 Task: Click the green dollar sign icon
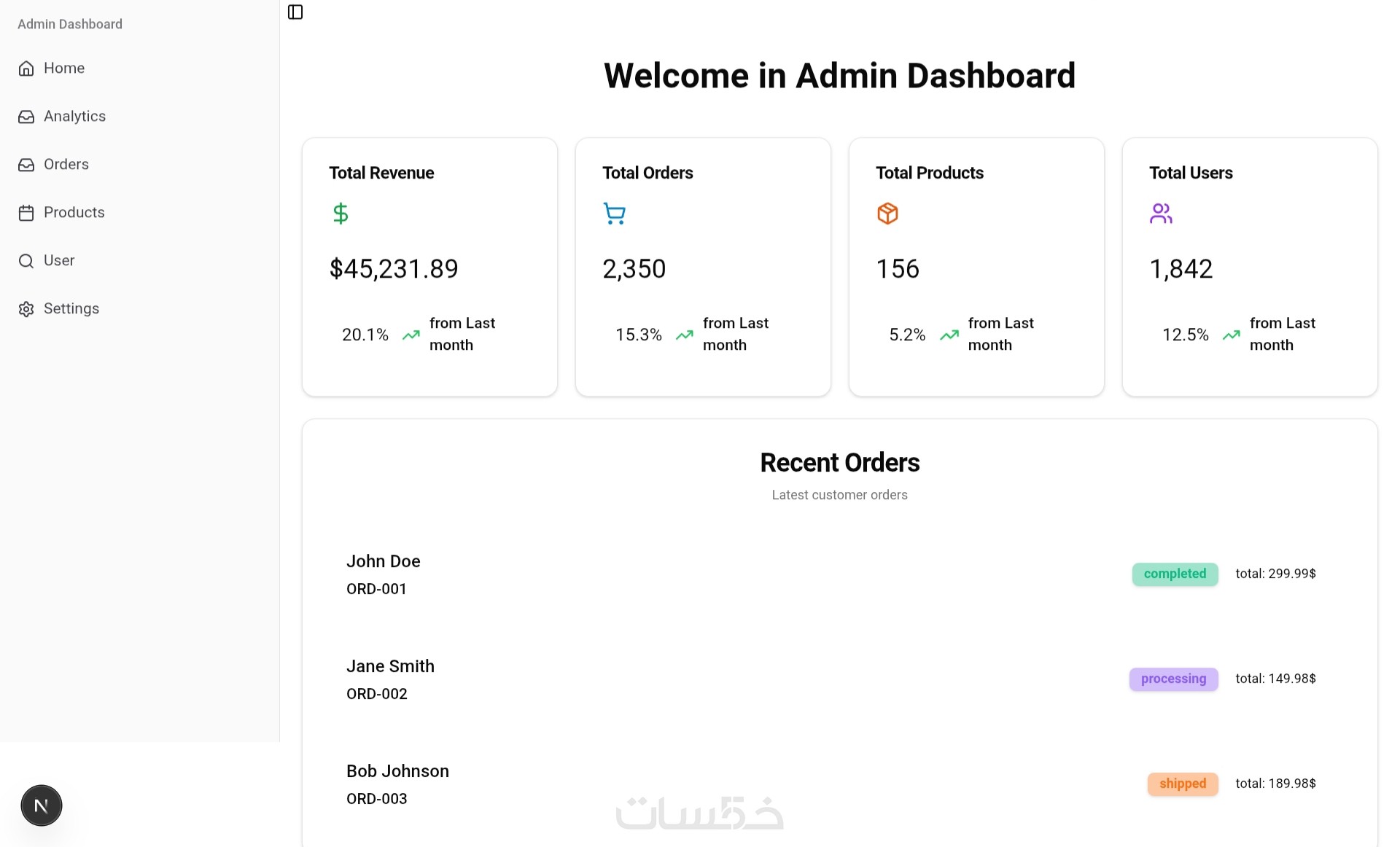click(341, 214)
